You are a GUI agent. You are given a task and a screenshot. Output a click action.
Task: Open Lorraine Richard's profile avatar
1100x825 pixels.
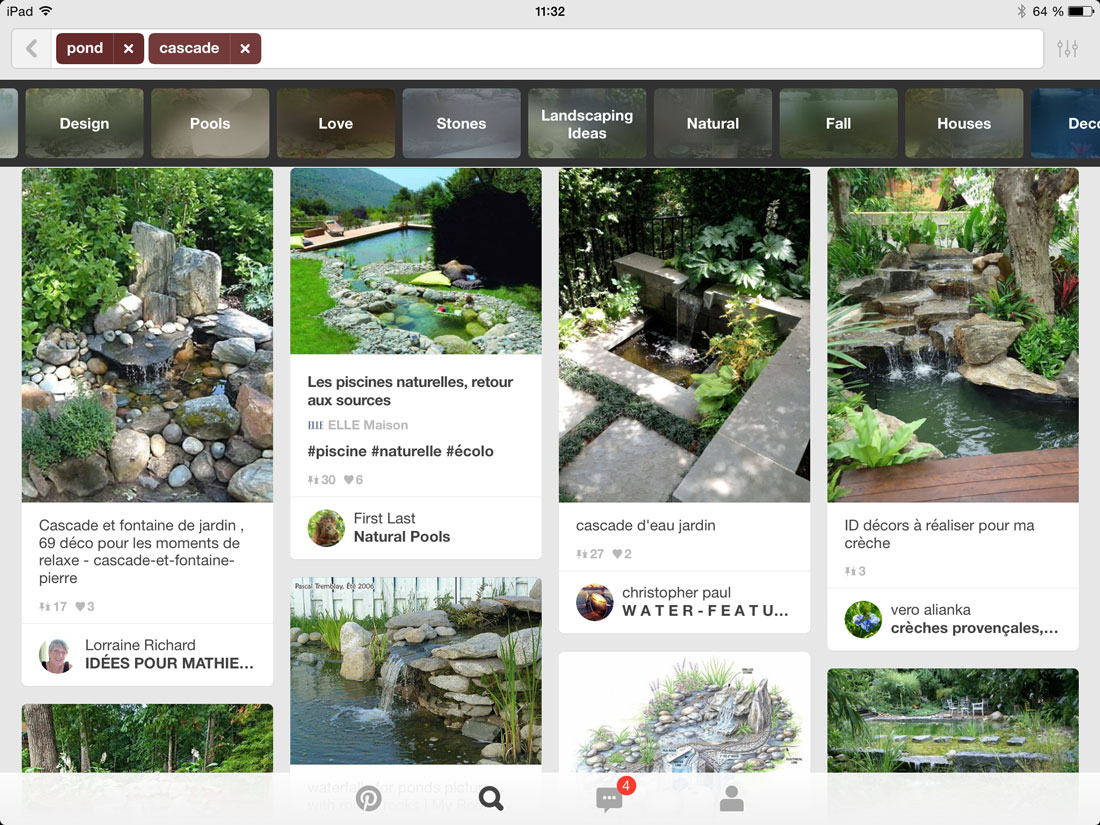(58, 655)
